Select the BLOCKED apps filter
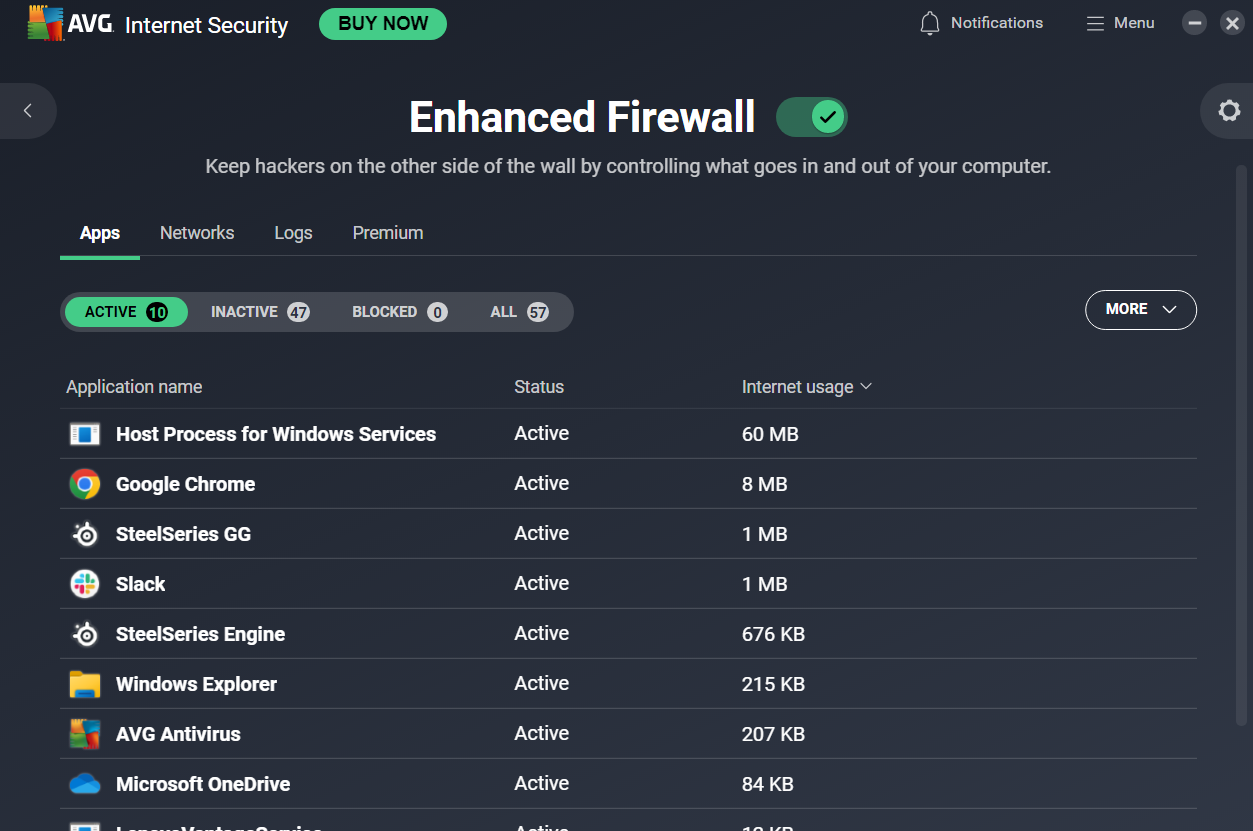Screen dimensions: 1253x831 pos(399,312)
